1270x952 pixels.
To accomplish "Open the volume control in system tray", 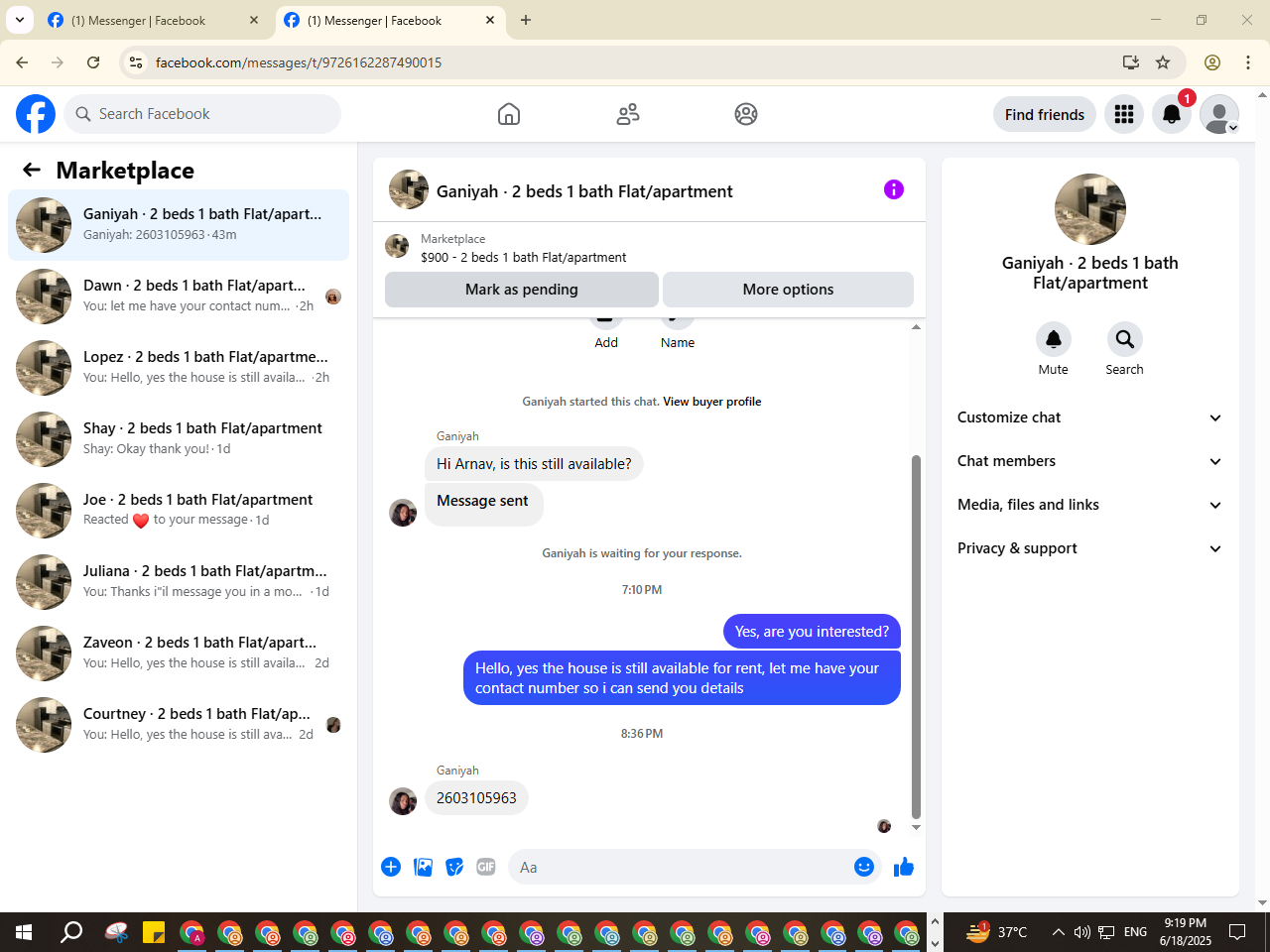I will pos(1081,932).
